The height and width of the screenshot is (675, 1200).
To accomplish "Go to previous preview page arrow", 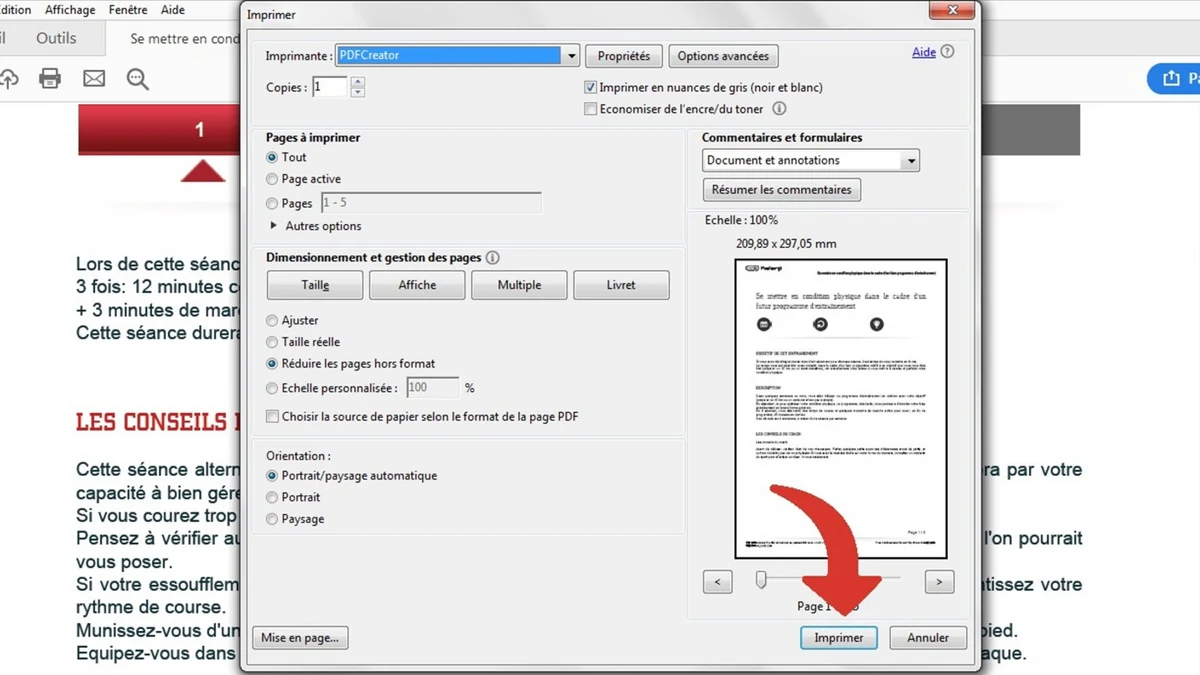I will click(x=718, y=581).
